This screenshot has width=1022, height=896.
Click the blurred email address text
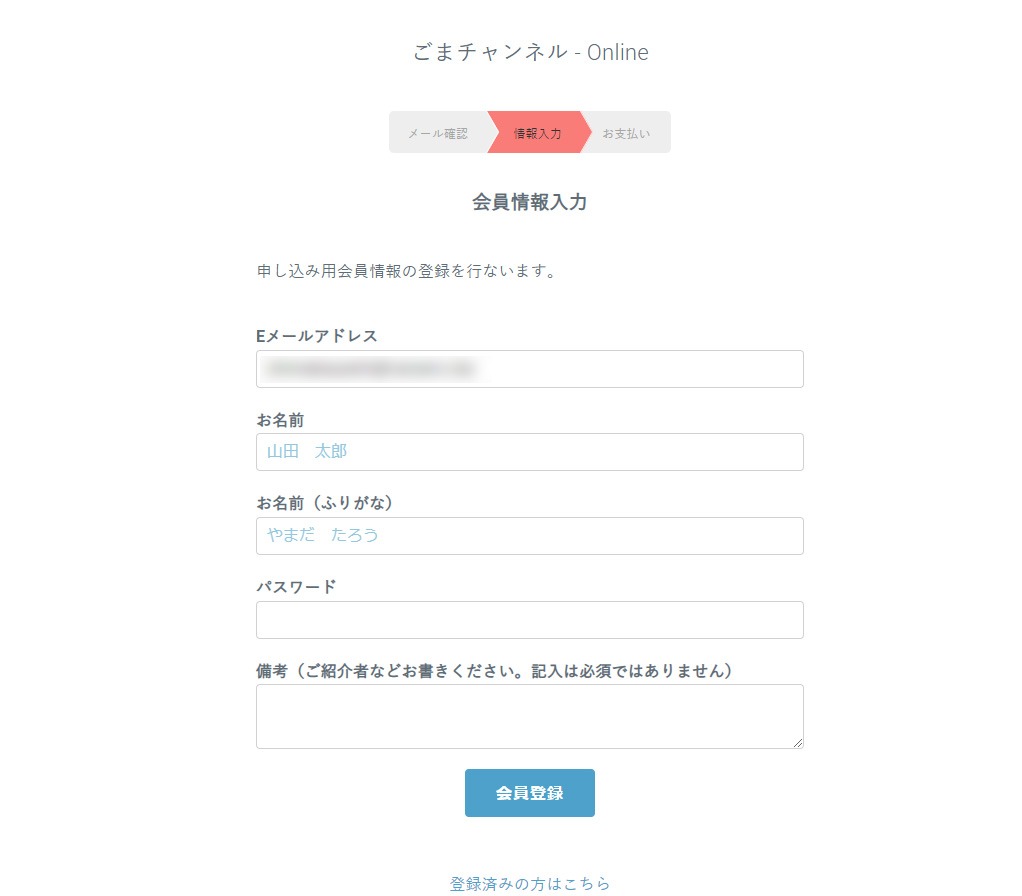(x=370, y=369)
